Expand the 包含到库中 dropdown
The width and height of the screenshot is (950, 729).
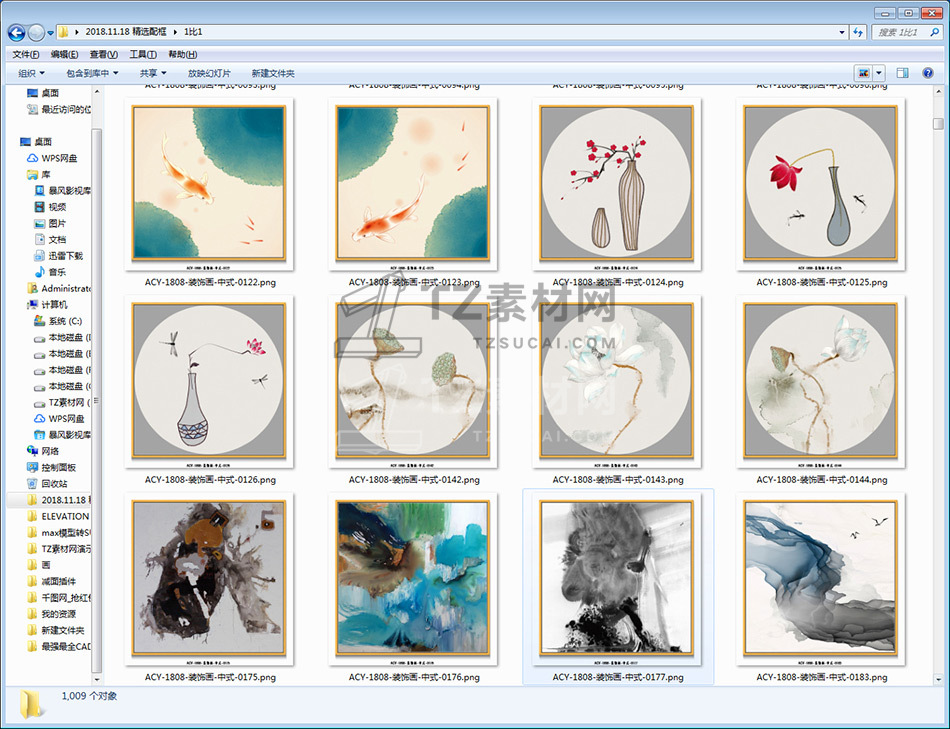tap(91, 73)
